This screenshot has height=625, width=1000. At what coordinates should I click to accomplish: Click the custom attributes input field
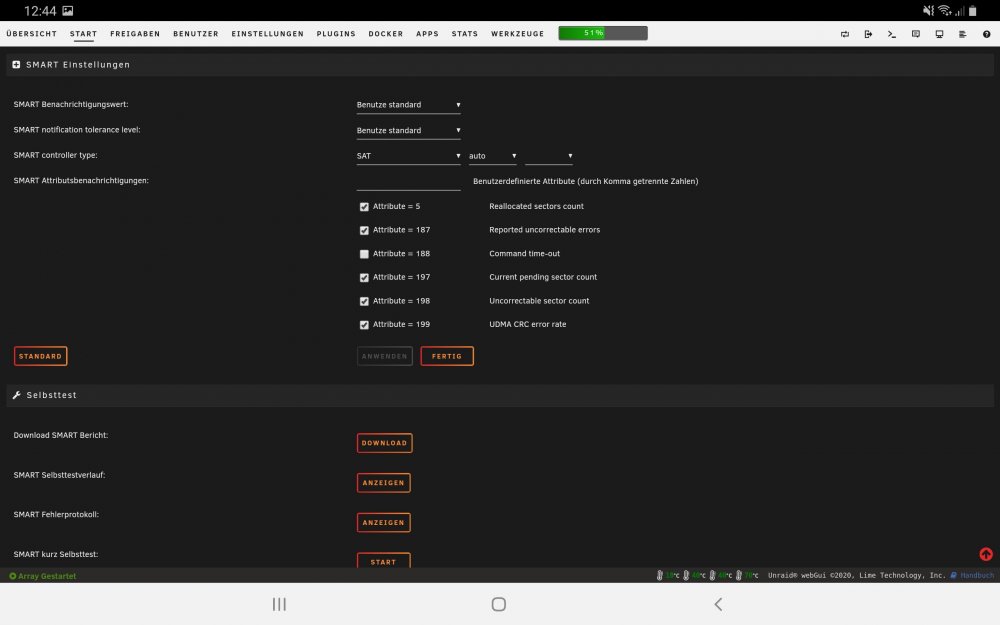point(408,182)
